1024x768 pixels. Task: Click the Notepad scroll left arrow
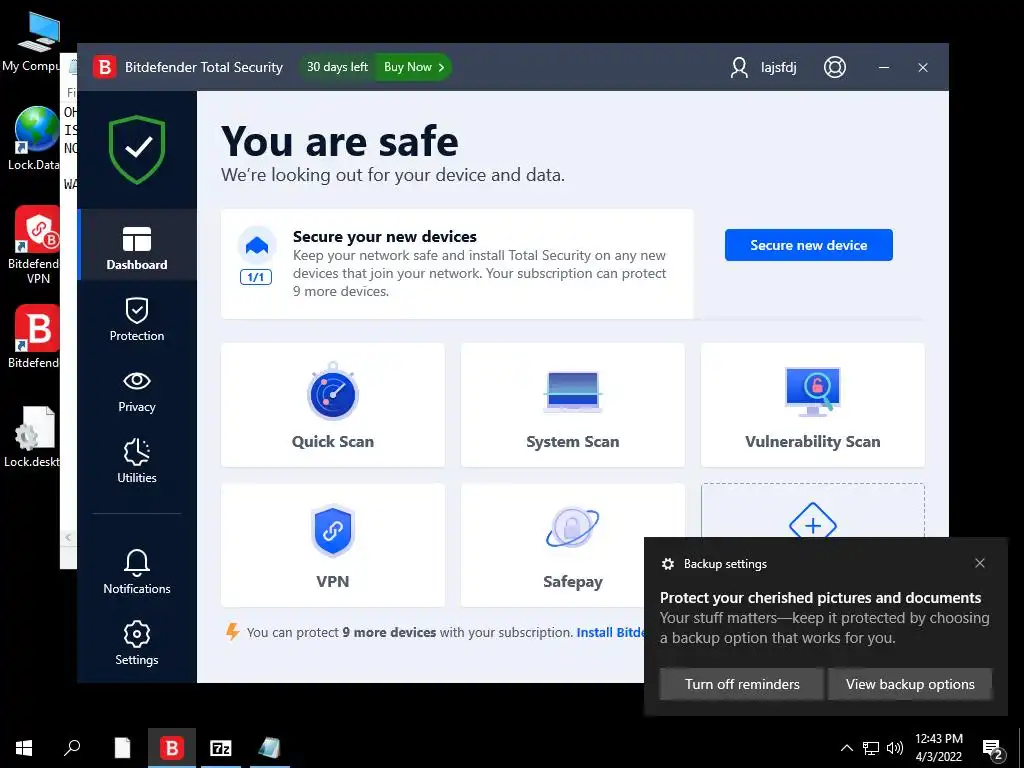(69, 537)
